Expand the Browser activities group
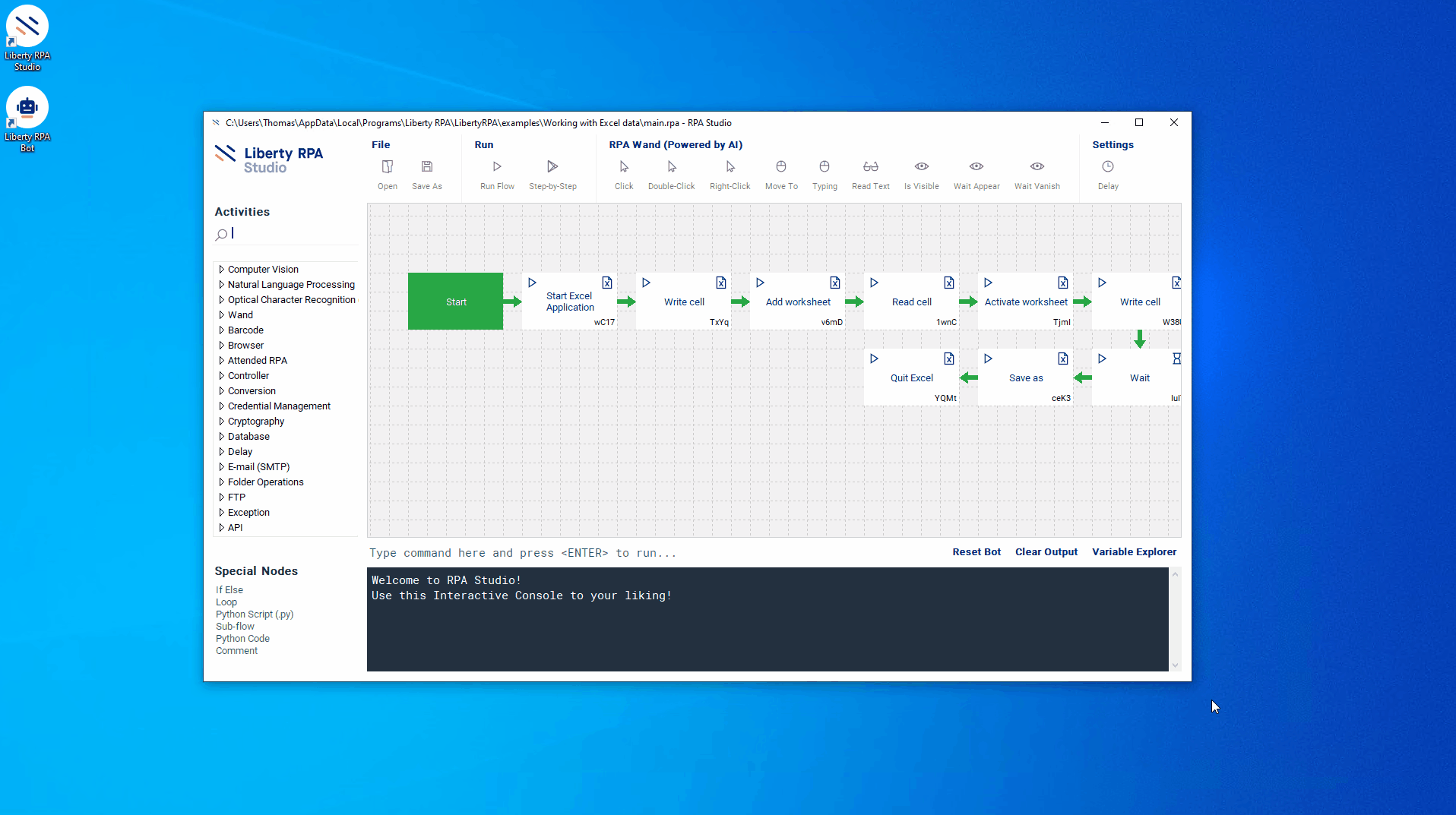 [221, 346]
